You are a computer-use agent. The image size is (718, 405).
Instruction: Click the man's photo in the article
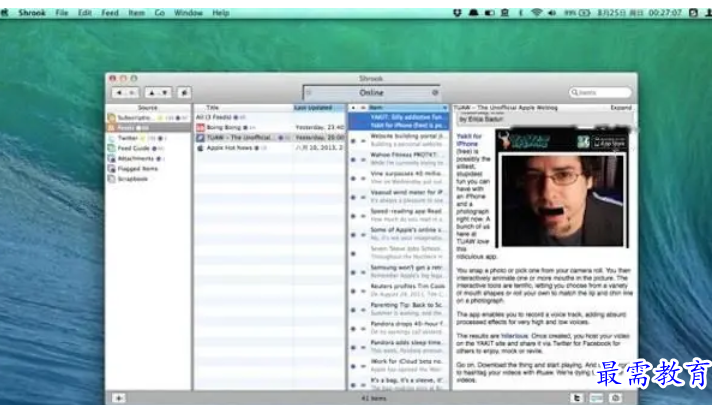(x=562, y=201)
